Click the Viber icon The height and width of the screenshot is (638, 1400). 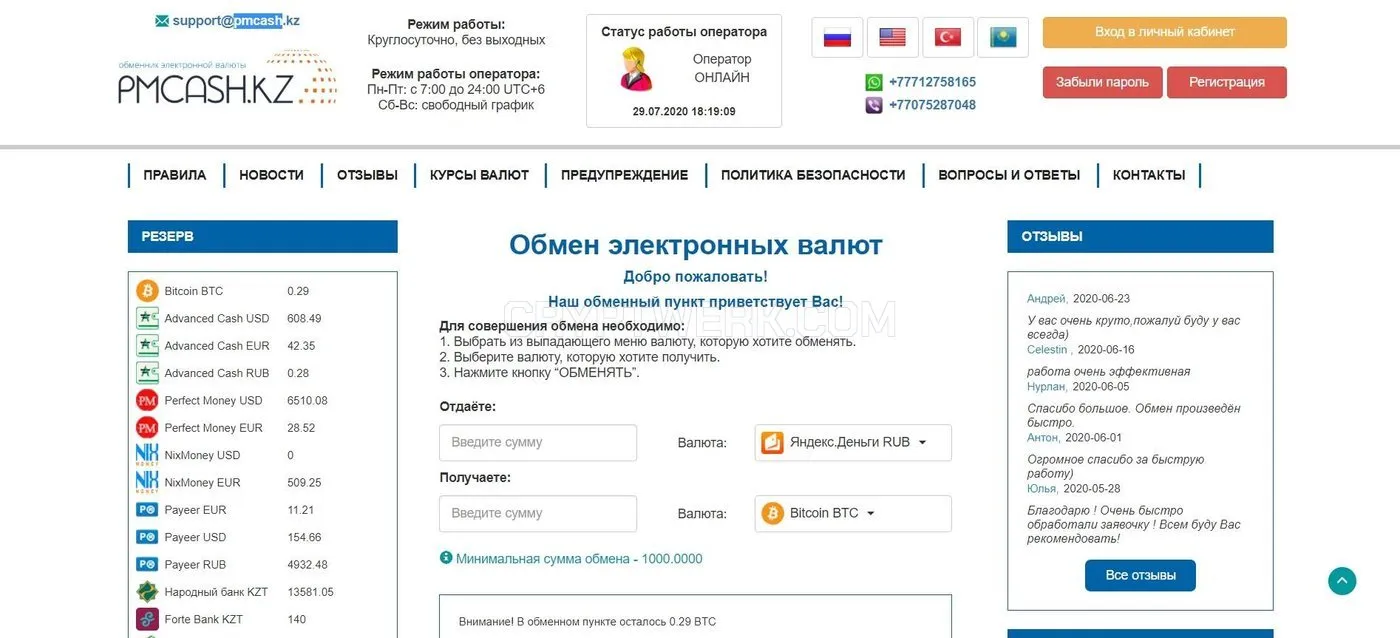874,105
